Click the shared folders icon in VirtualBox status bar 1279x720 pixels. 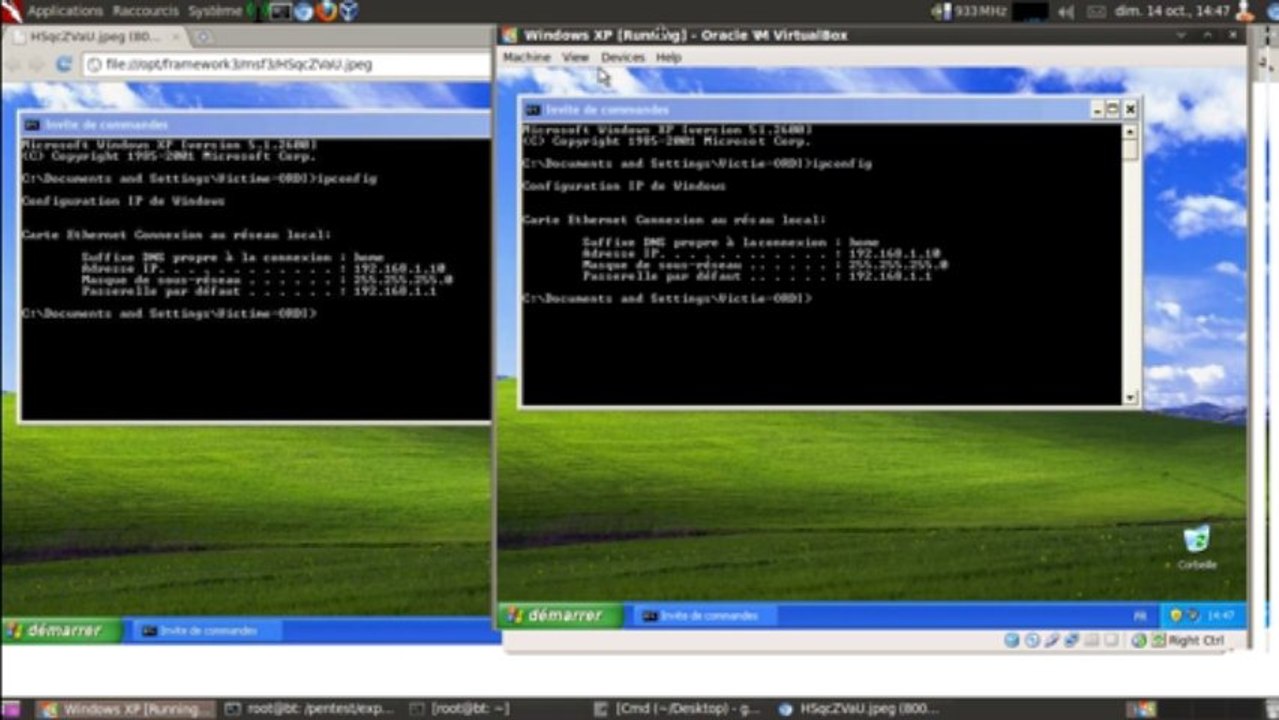coord(1092,640)
